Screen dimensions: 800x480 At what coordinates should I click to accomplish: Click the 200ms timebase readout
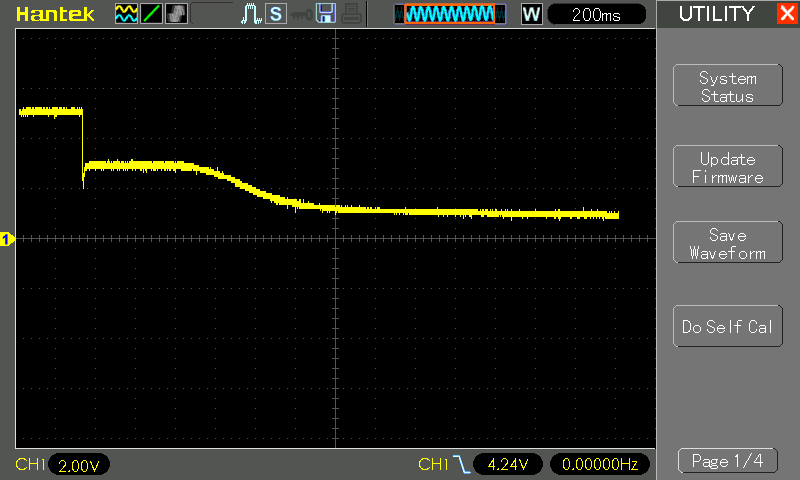[596, 15]
